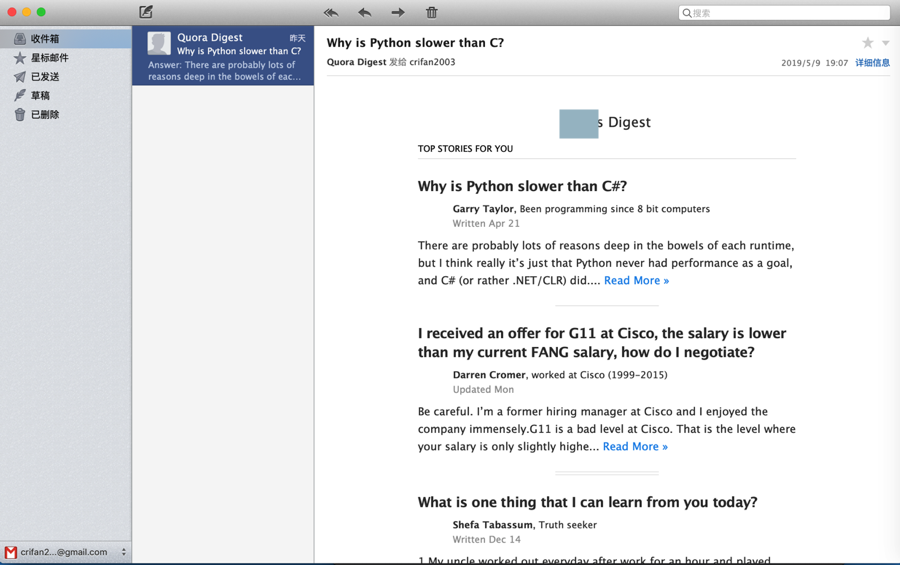The image size is (900, 565).
Task: Delete the message with the trash icon
Action: (x=432, y=12)
